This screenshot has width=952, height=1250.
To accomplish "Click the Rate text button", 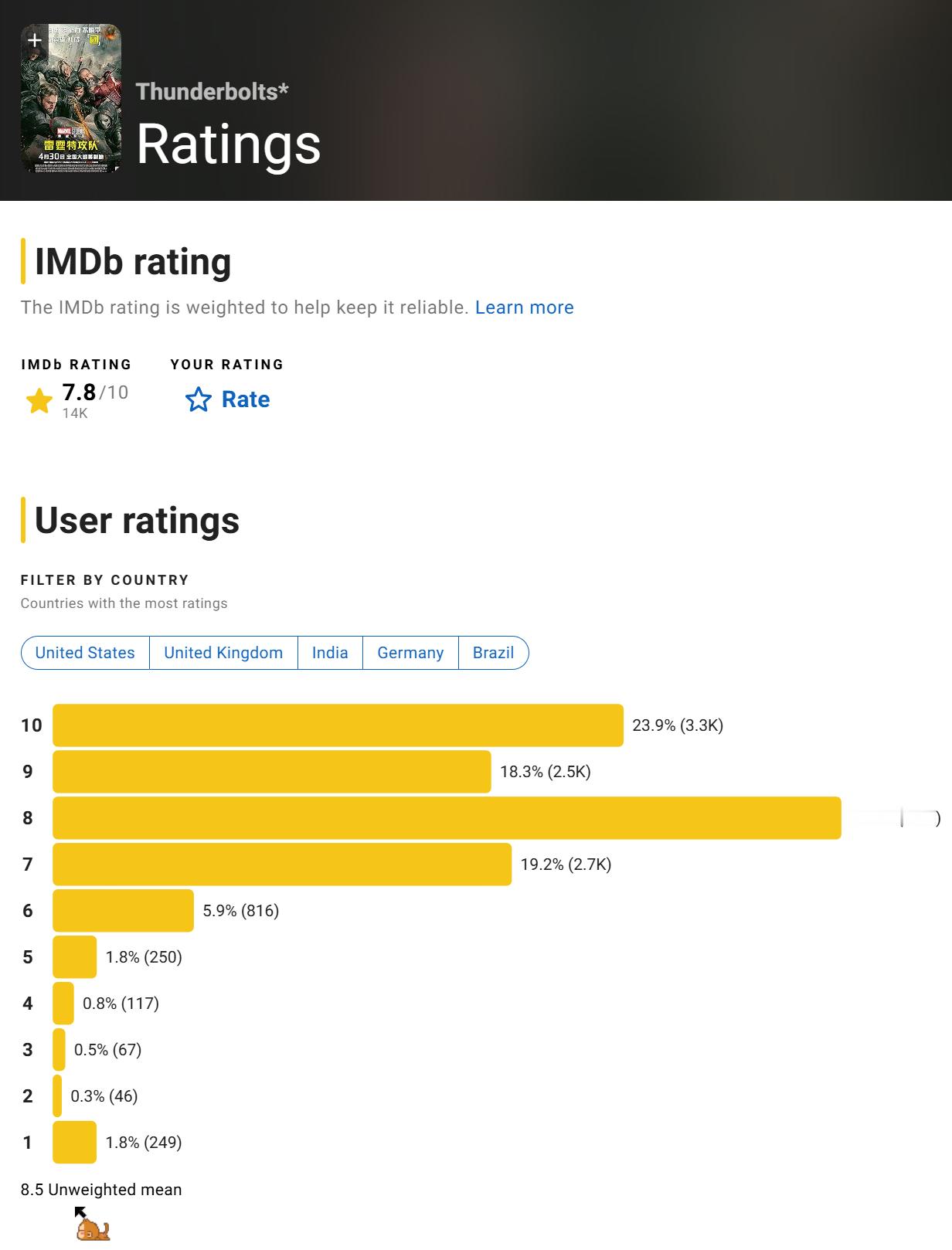I will pos(246,399).
